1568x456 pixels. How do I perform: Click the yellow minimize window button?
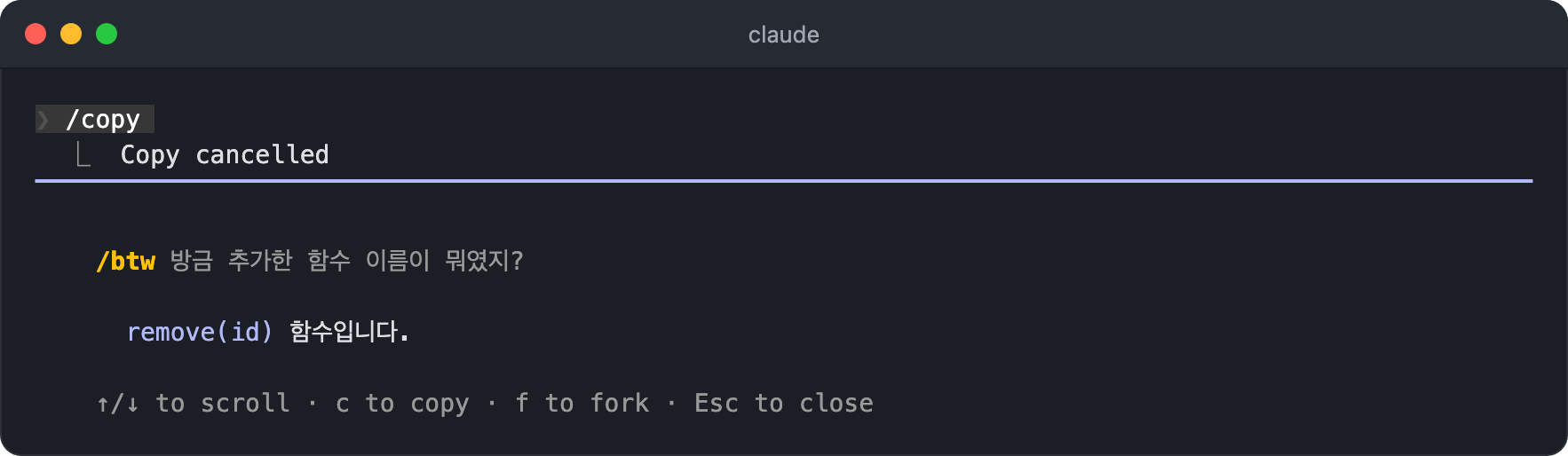click(71, 34)
